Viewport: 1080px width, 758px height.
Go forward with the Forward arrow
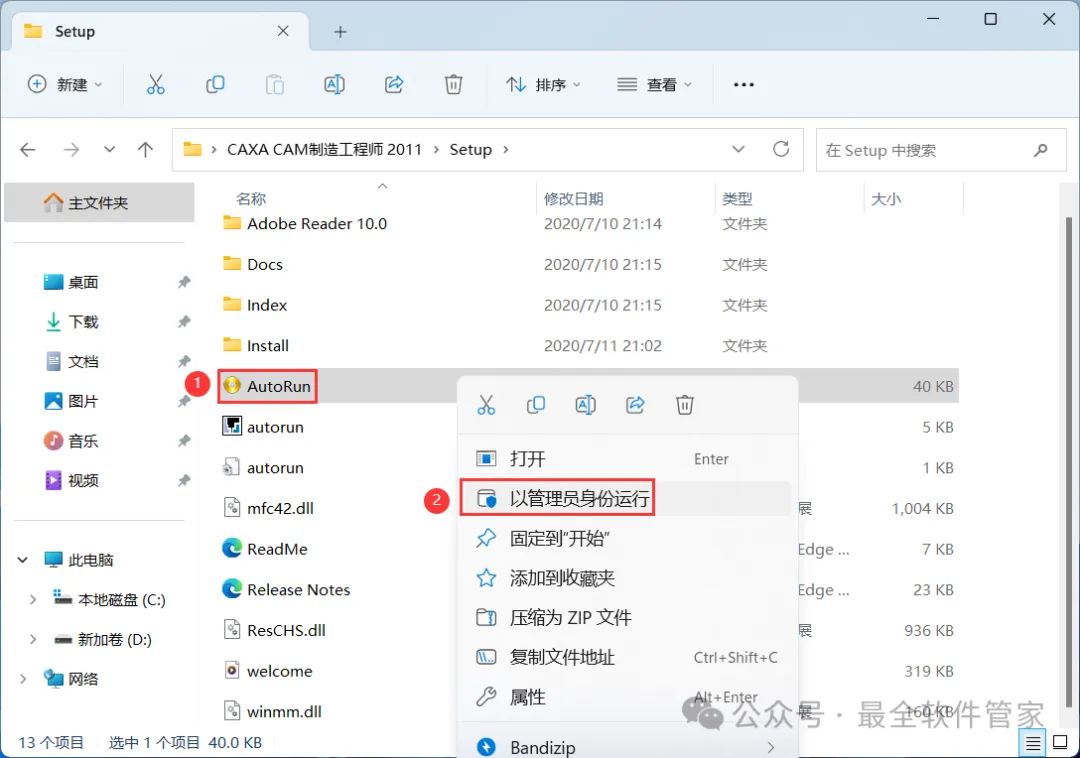coord(71,149)
